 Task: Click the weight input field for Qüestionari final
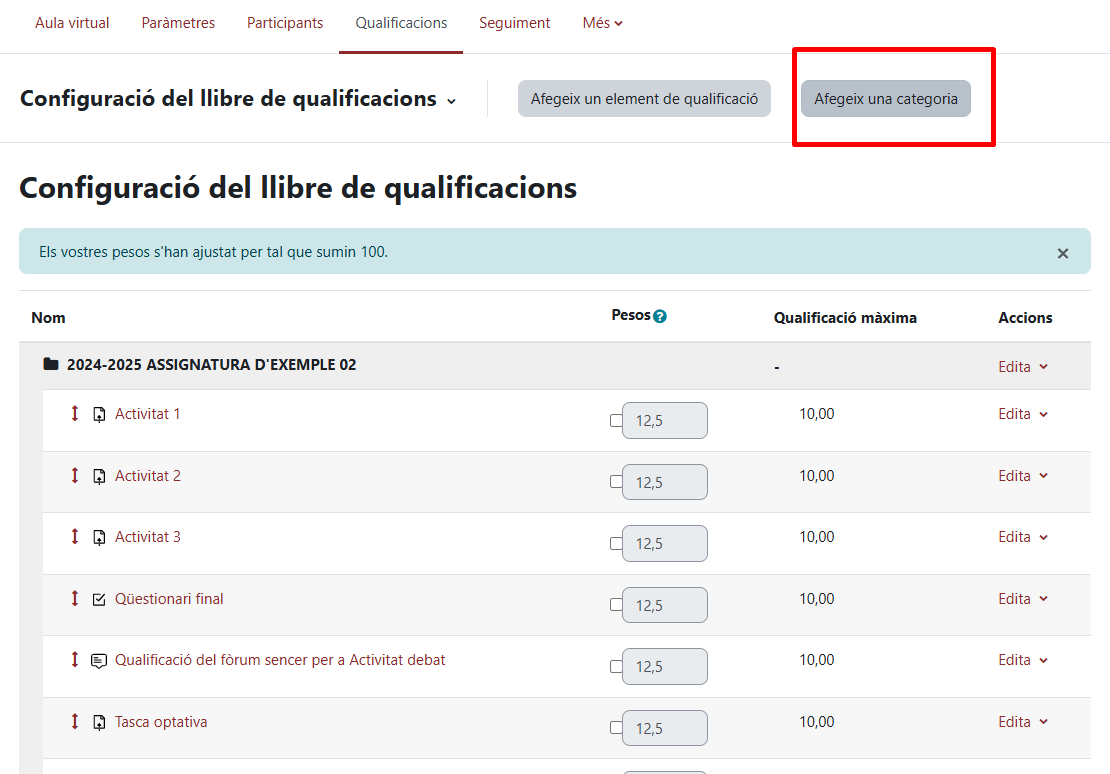[664, 606]
